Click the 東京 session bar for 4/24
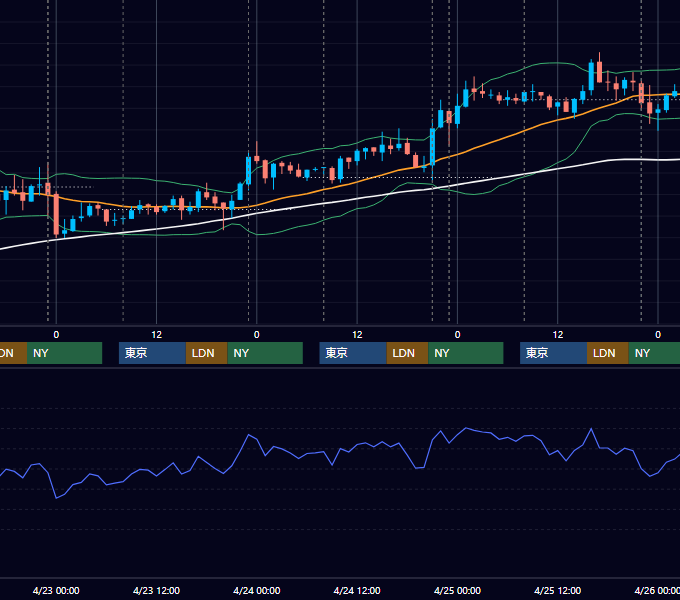Image resolution: width=680 pixels, height=600 pixels. (x=353, y=353)
